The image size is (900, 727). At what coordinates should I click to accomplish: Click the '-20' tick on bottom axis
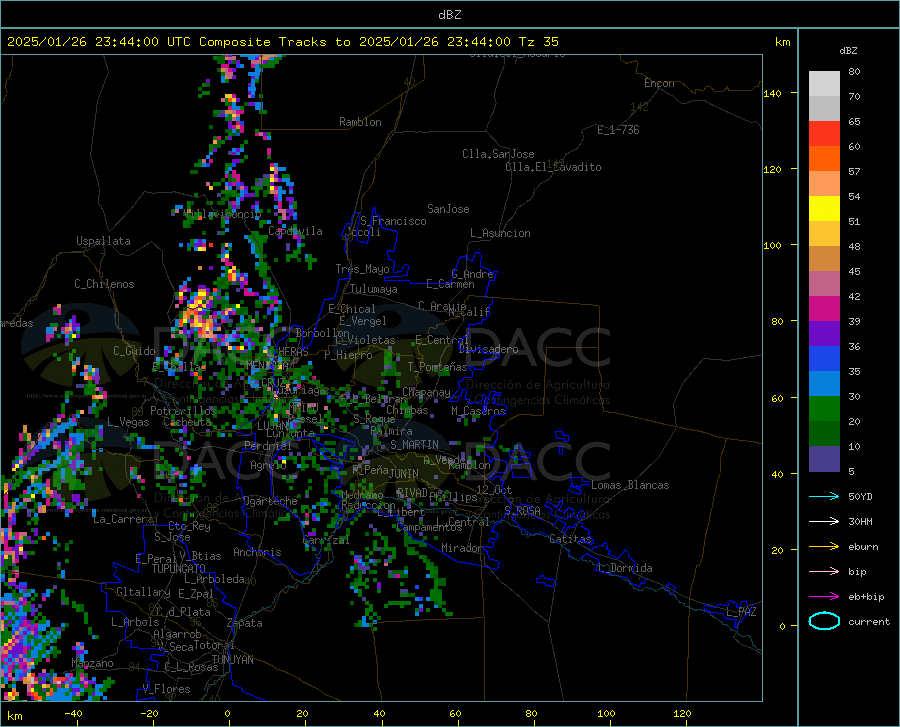(149, 713)
